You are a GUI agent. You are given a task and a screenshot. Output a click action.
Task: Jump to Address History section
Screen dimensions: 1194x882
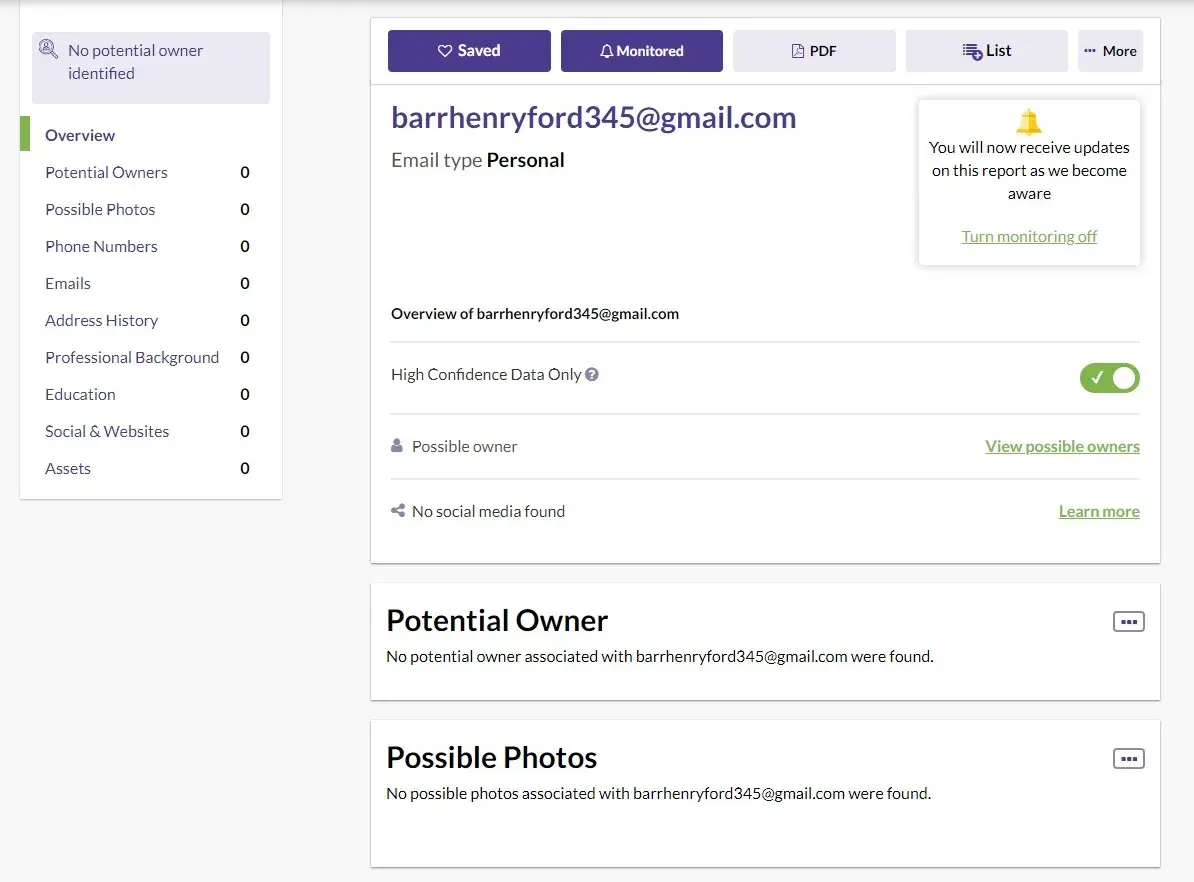(x=101, y=321)
